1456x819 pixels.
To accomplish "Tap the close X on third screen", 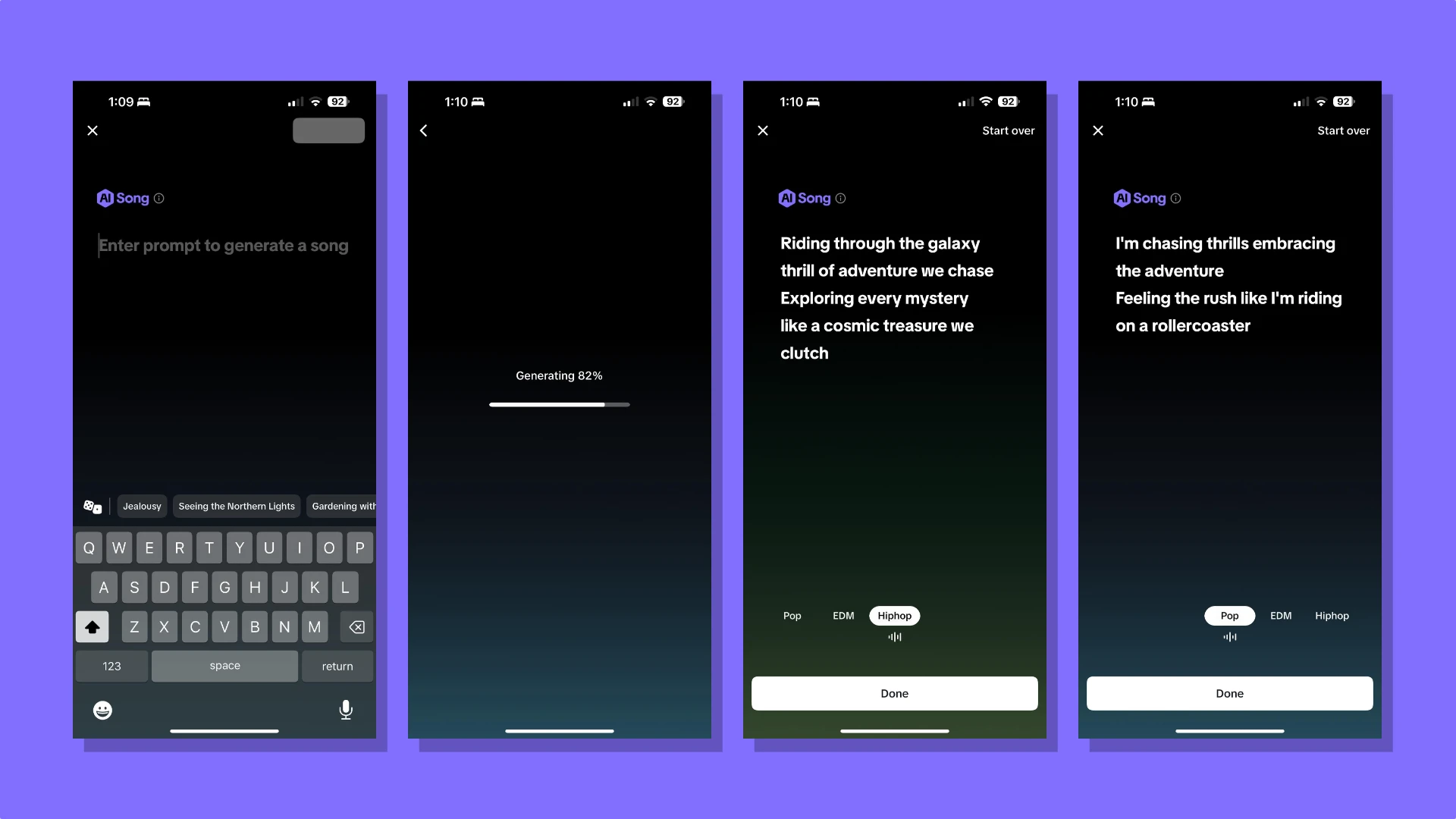I will point(763,130).
